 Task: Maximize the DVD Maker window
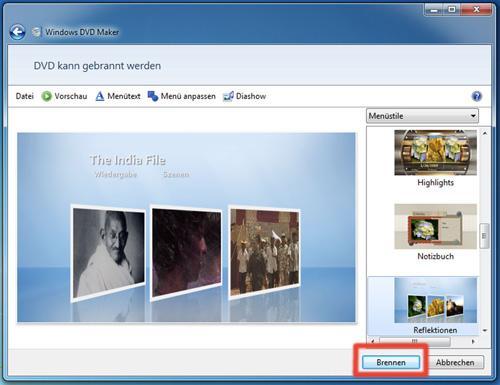click(452, 10)
